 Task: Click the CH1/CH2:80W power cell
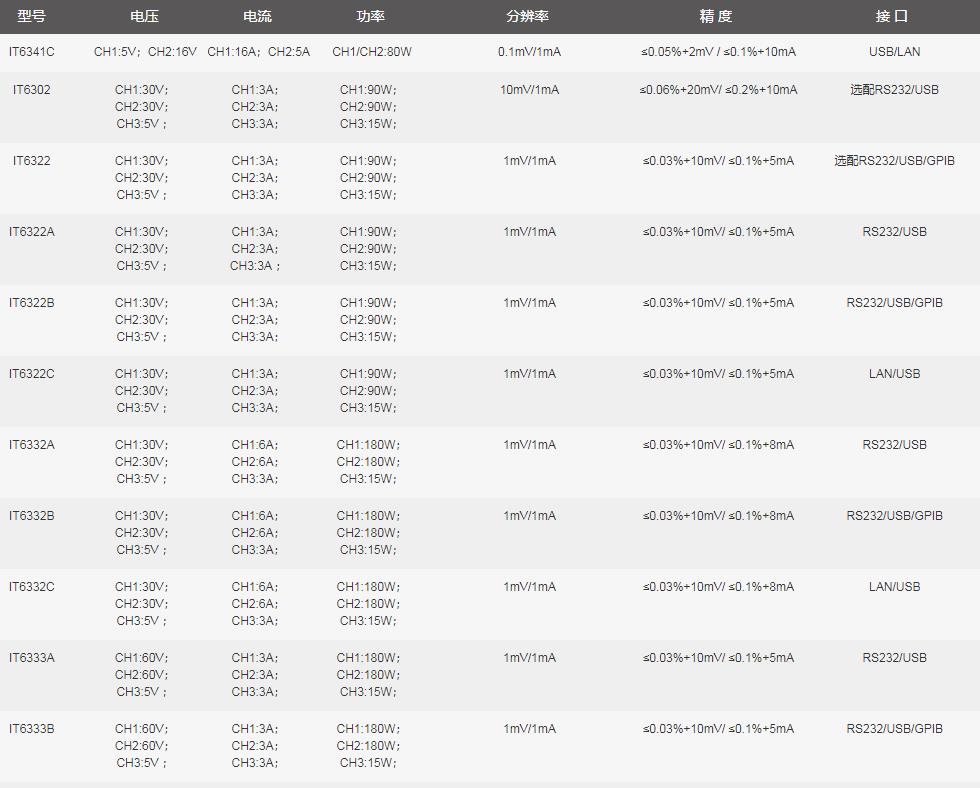[371, 52]
